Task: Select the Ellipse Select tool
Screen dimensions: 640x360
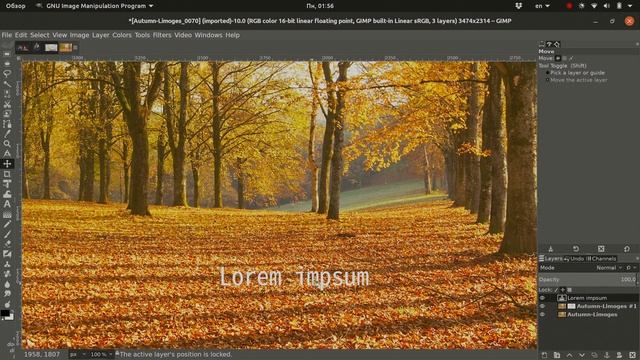Action: tap(7, 64)
